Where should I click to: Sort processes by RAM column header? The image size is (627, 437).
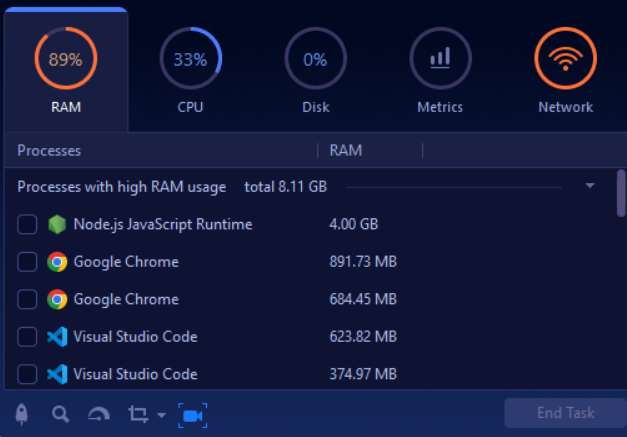point(346,151)
